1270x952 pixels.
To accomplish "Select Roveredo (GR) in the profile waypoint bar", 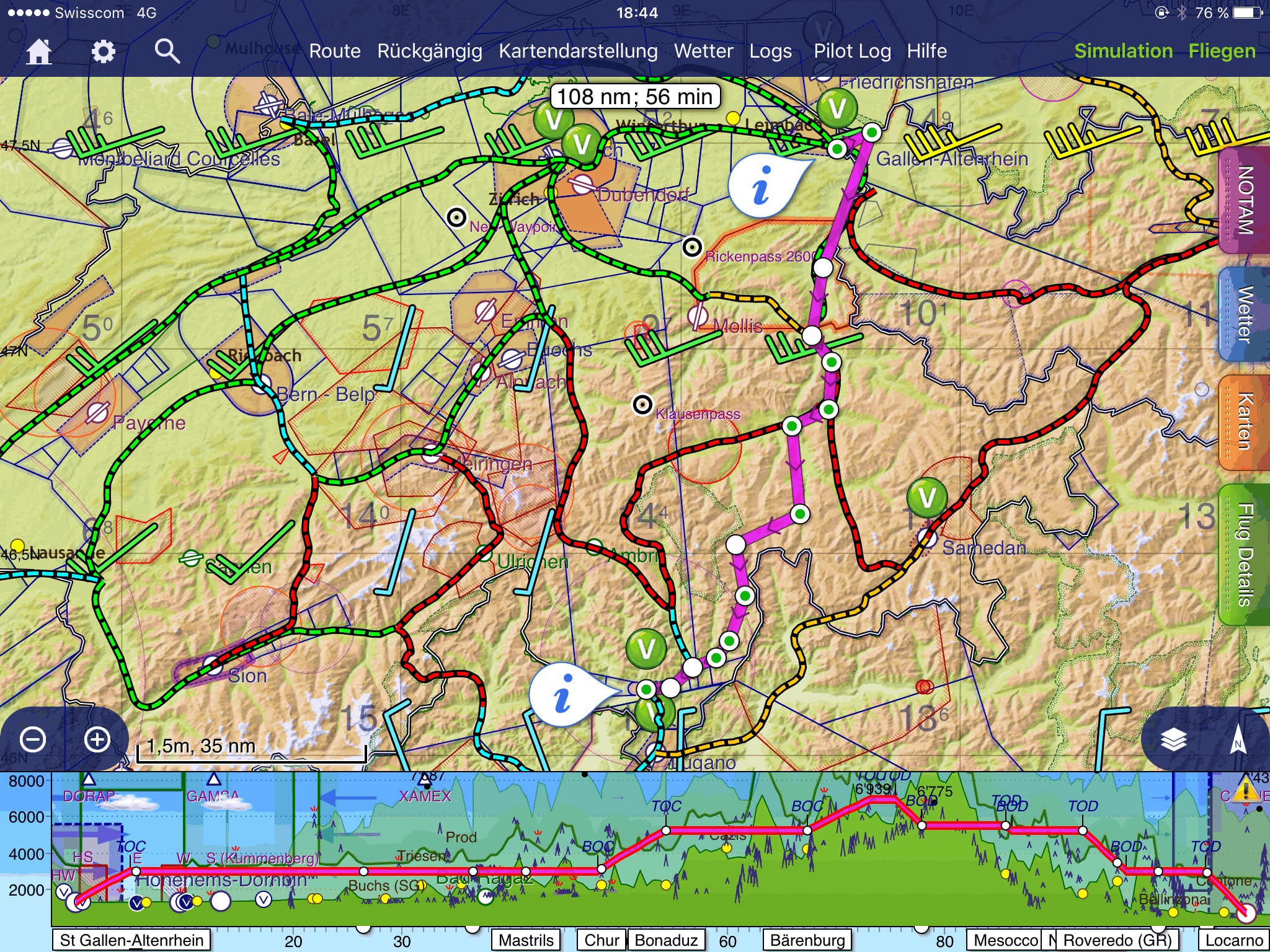I will (1117, 940).
